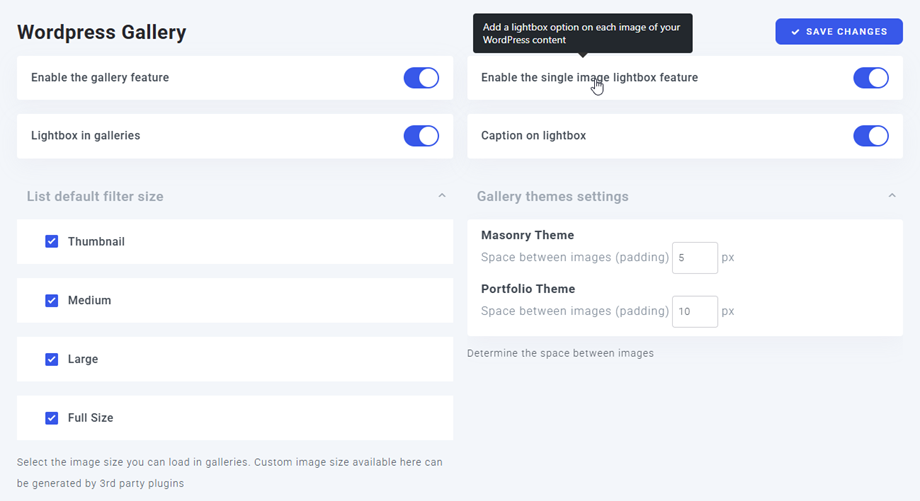Viewport: 920px width, 501px height.
Task: Collapse Gallery themes settings section chevron
Action: (x=892, y=195)
